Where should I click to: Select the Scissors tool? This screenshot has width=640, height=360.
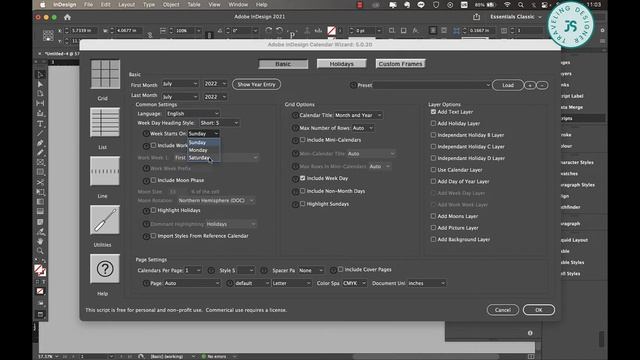pos(40,182)
